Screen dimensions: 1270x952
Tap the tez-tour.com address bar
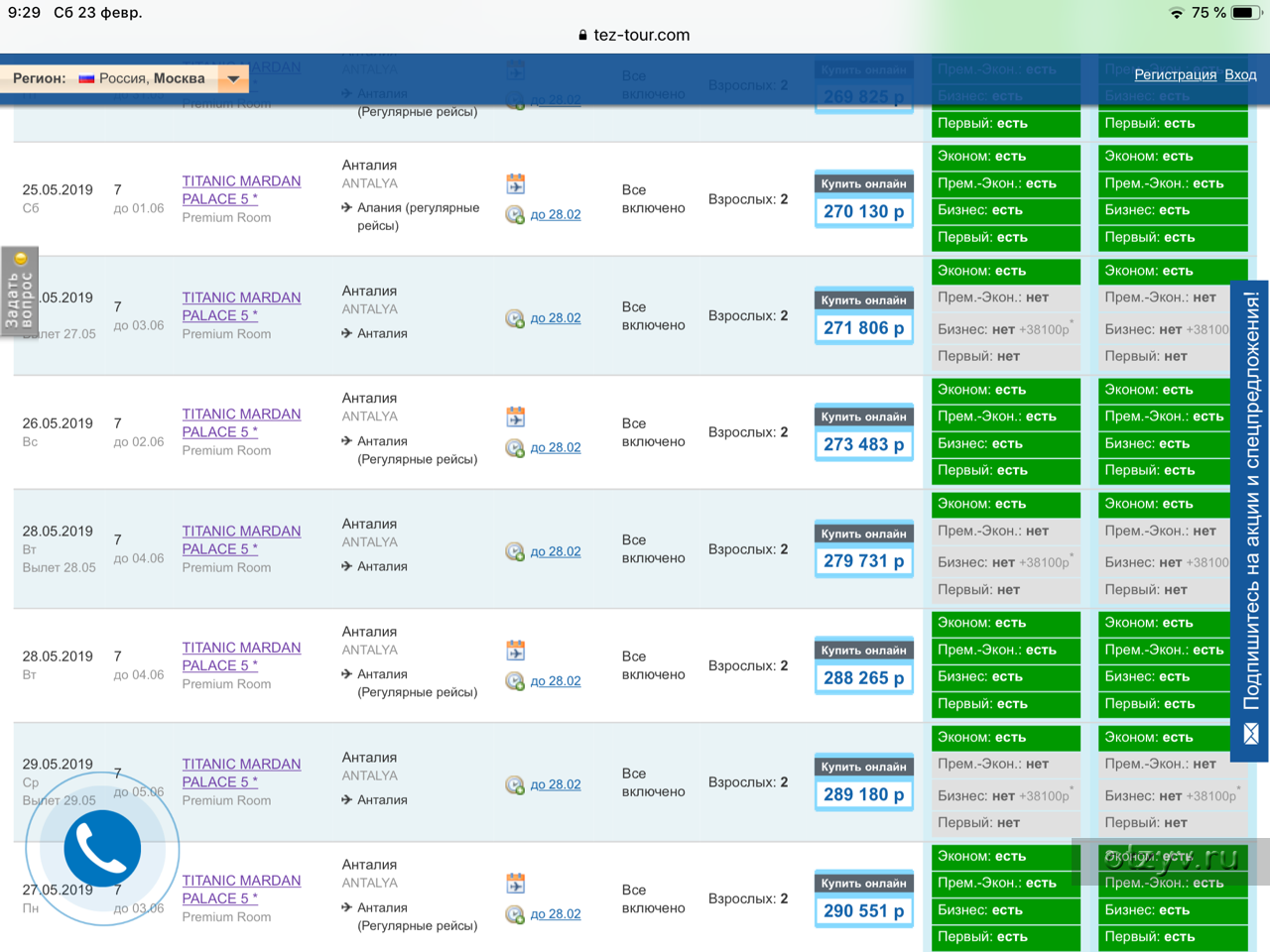[635, 35]
